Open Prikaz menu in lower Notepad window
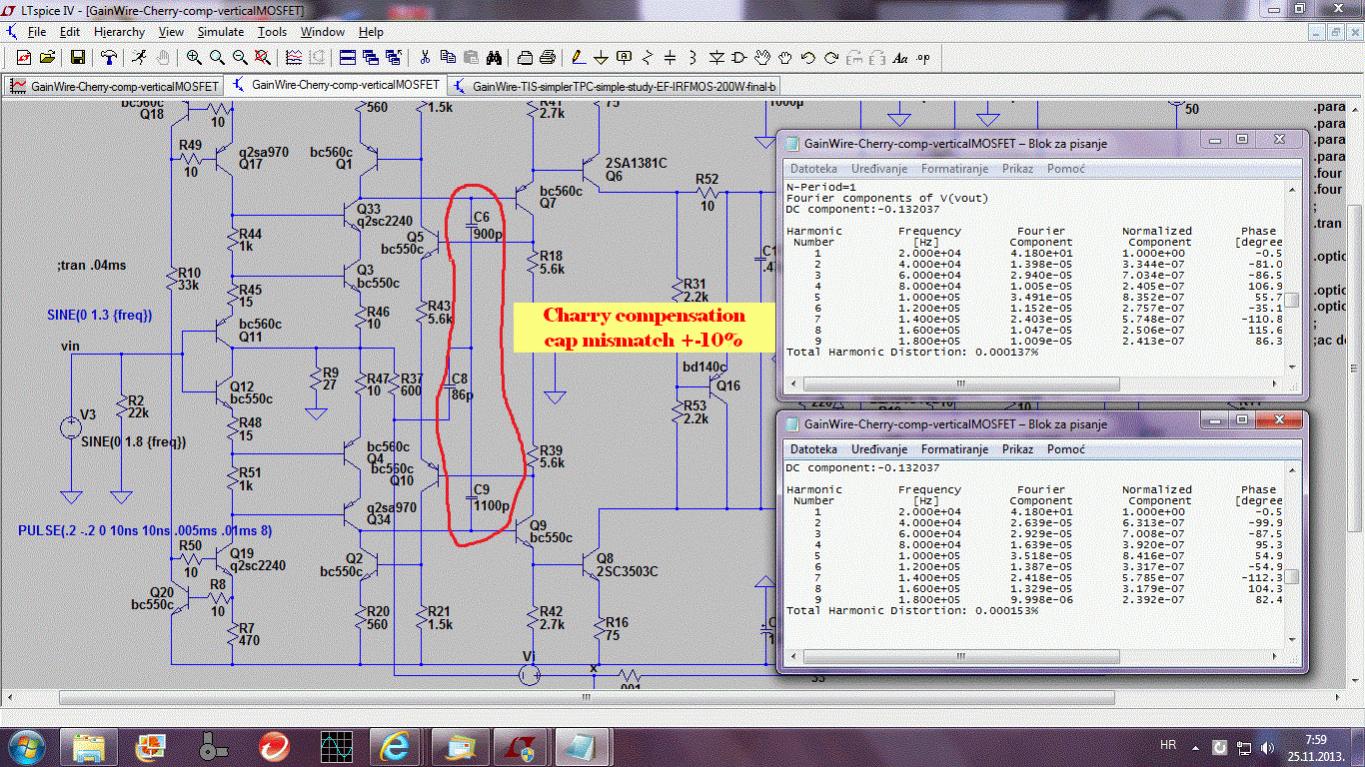1365x767 pixels. [x=1017, y=450]
